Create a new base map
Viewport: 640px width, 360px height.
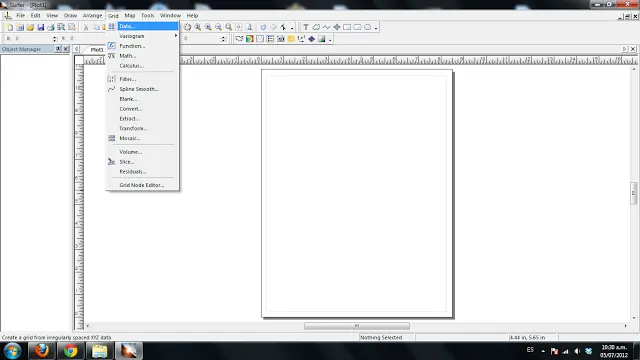point(239,39)
